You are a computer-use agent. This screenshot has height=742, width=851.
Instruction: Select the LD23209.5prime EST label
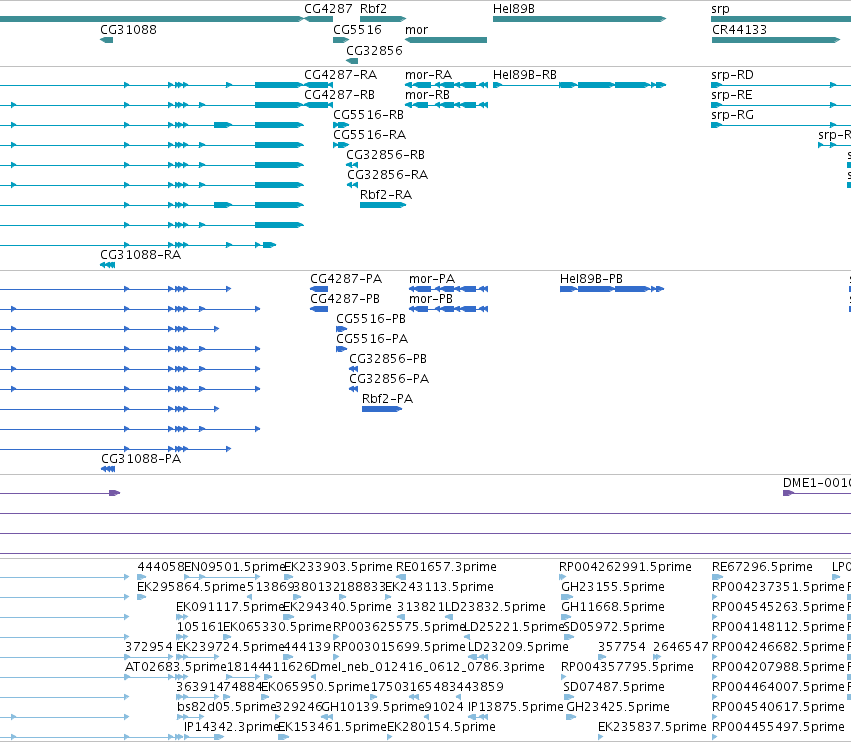(518, 647)
